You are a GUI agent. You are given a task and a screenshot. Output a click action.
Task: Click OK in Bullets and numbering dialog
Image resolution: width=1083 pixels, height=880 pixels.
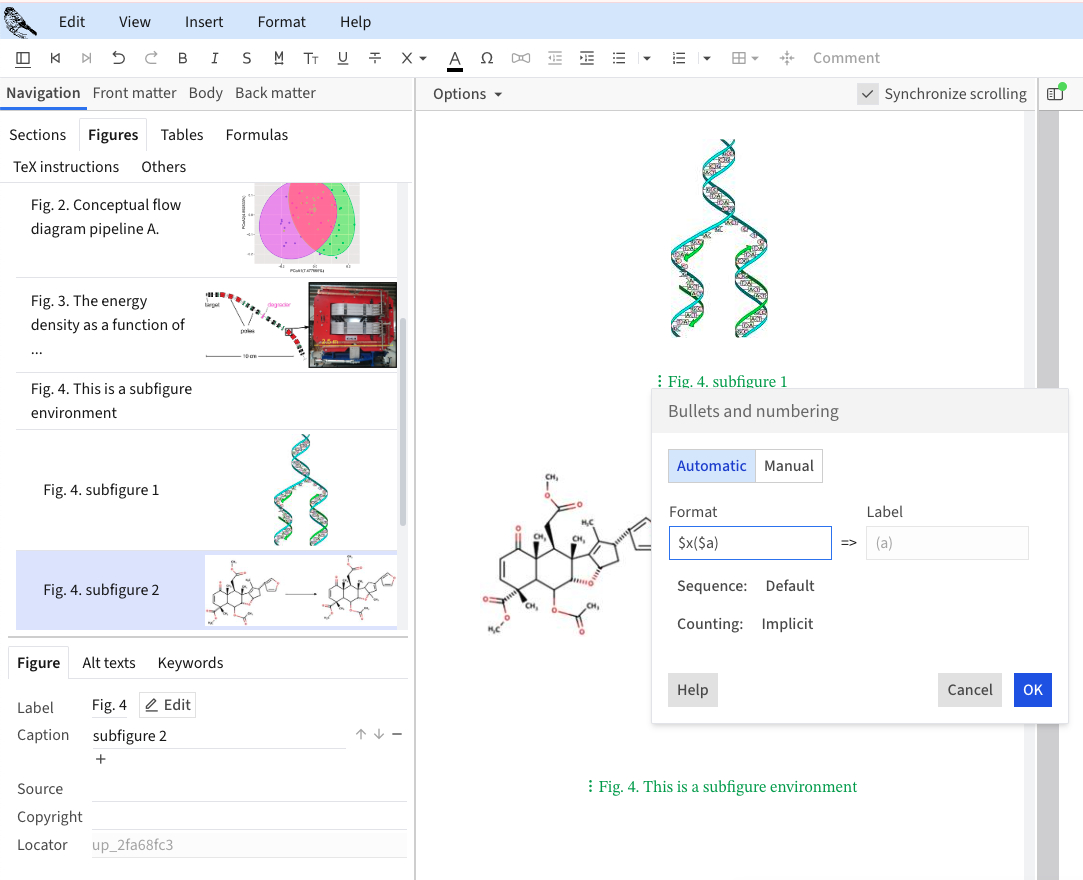1032,690
